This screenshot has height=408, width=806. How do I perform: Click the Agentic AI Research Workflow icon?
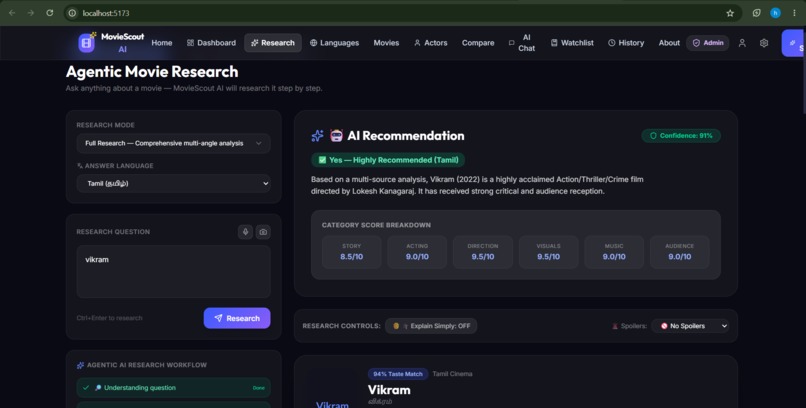pos(80,365)
